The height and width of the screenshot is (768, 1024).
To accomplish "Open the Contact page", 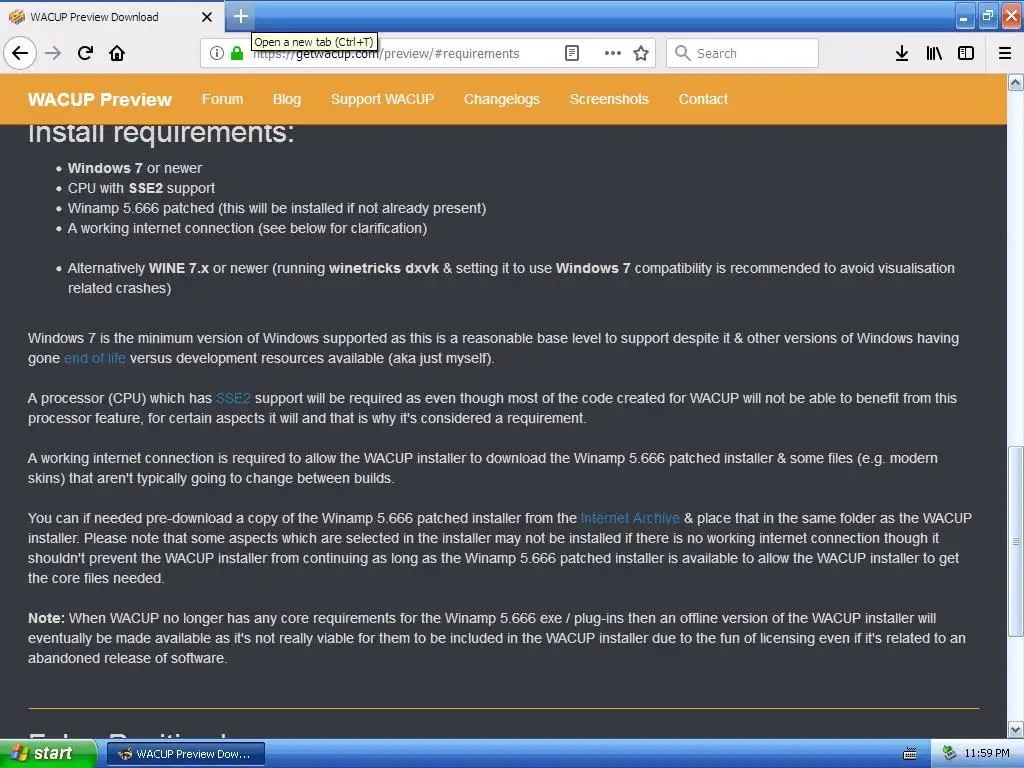I will click(x=703, y=99).
